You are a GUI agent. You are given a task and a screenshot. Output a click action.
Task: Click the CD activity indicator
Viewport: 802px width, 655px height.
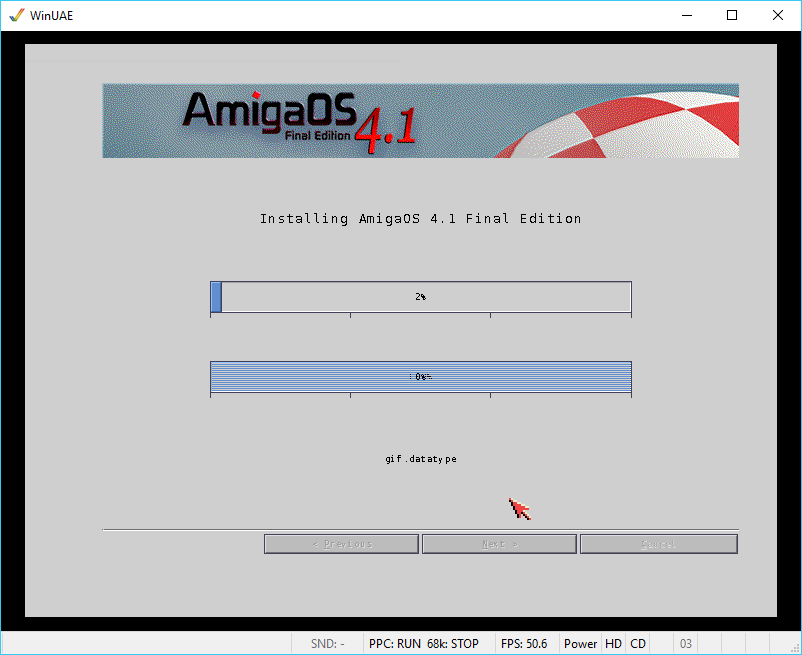click(x=638, y=644)
